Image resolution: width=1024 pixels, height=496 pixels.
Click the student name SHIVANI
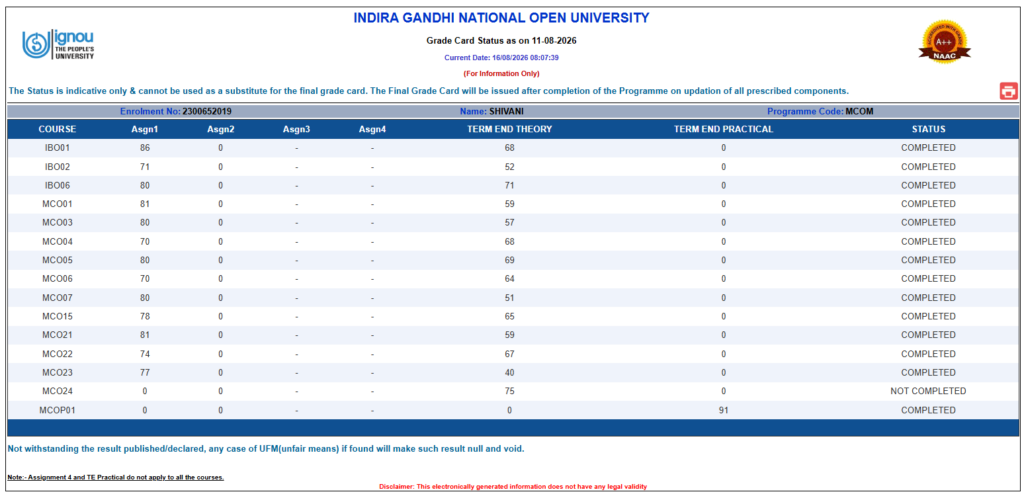click(506, 112)
